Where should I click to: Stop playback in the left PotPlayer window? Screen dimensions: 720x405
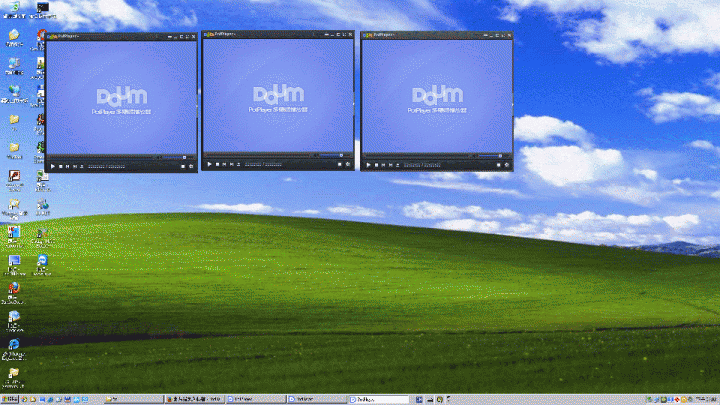click(x=61, y=166)
